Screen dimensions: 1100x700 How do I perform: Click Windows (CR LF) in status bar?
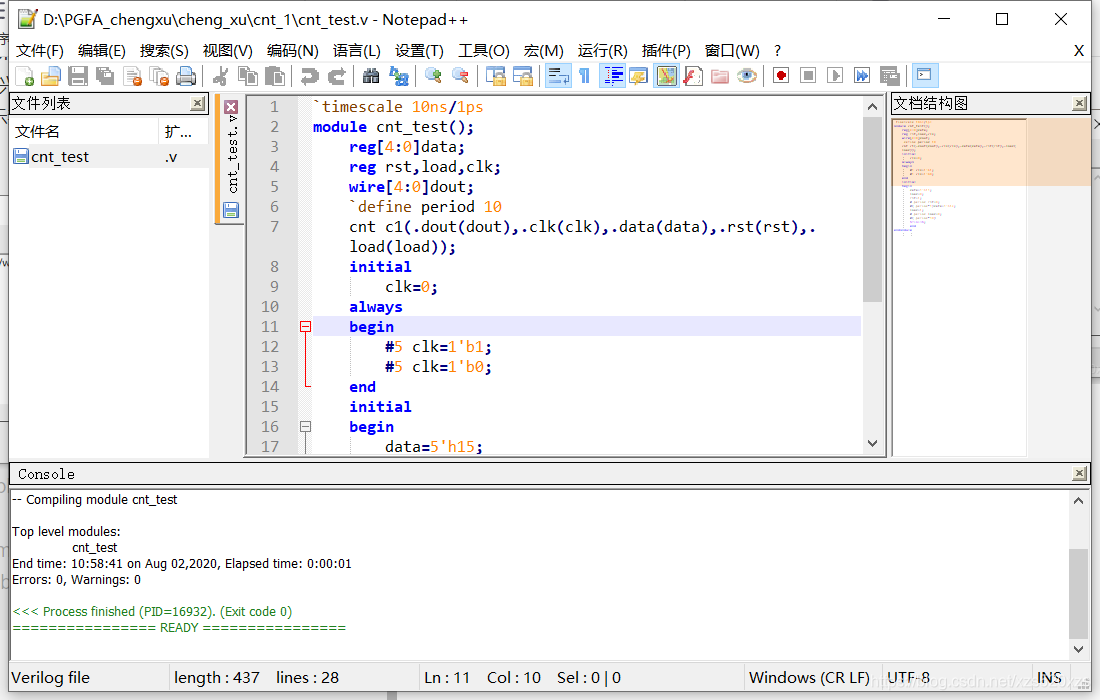tap(809, 678)
